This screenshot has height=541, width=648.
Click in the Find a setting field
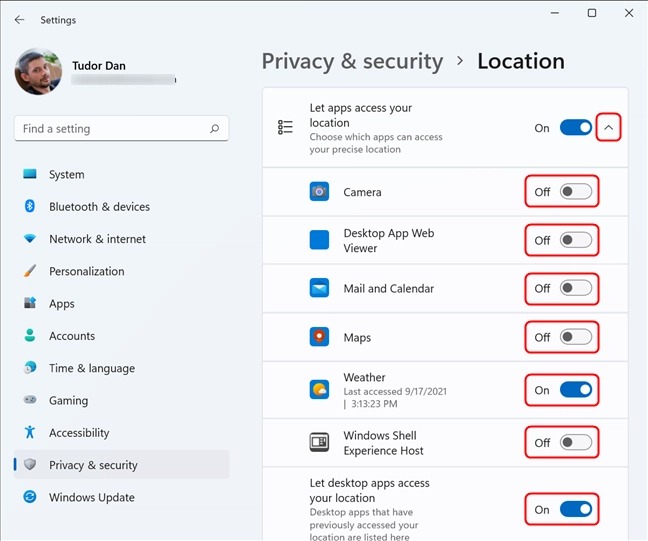click(122, 129)
